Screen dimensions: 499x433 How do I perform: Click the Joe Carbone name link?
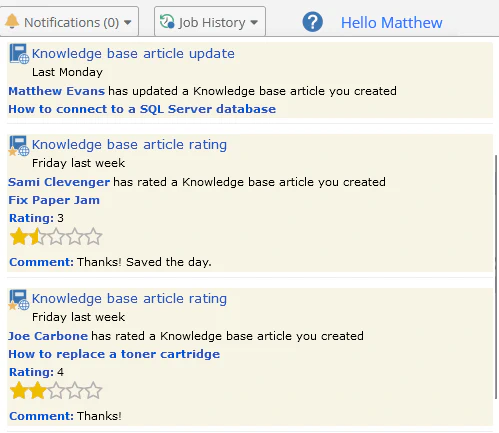tap(48, 336)
